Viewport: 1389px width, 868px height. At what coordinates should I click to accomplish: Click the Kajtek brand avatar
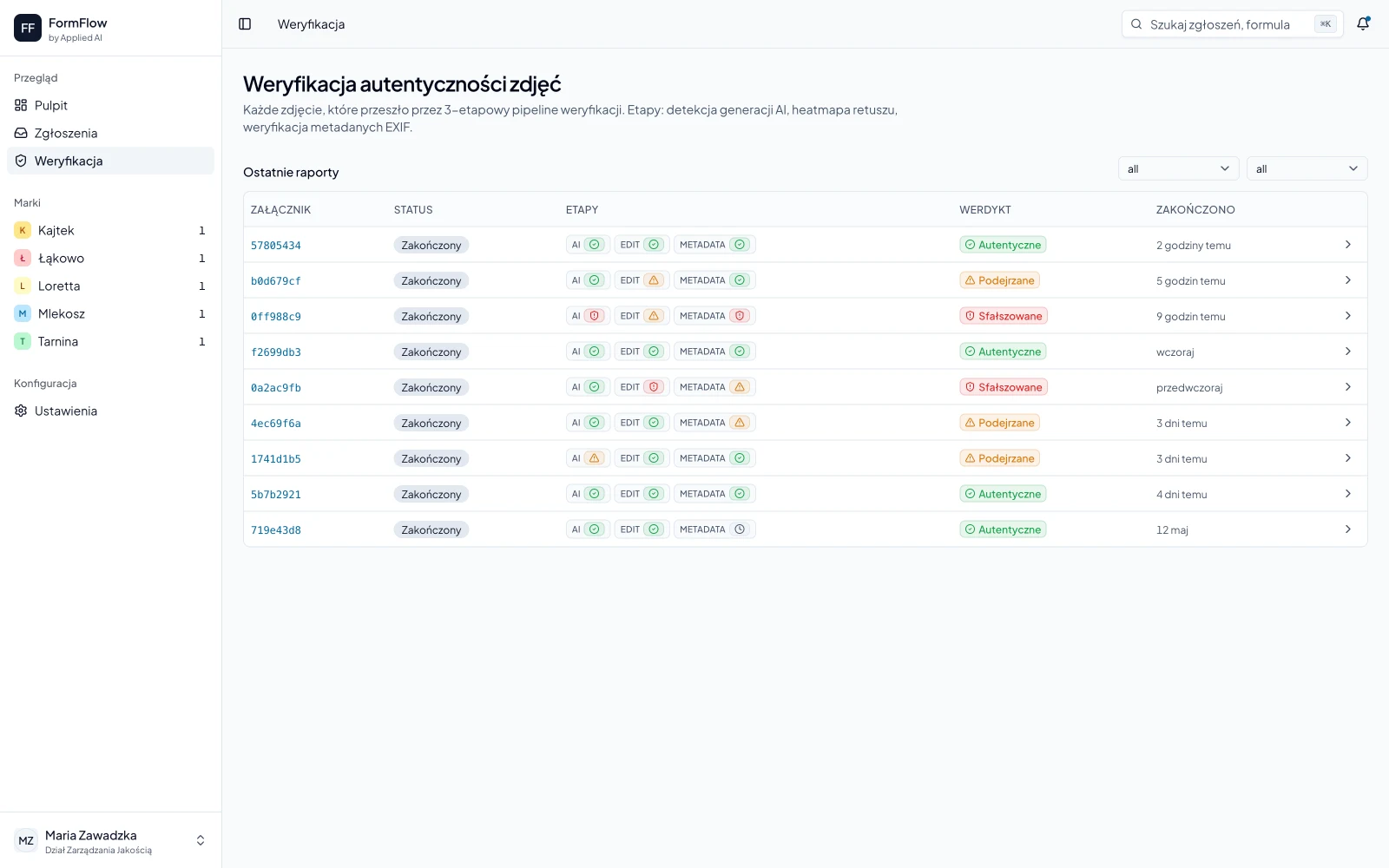tap(23, 230)
